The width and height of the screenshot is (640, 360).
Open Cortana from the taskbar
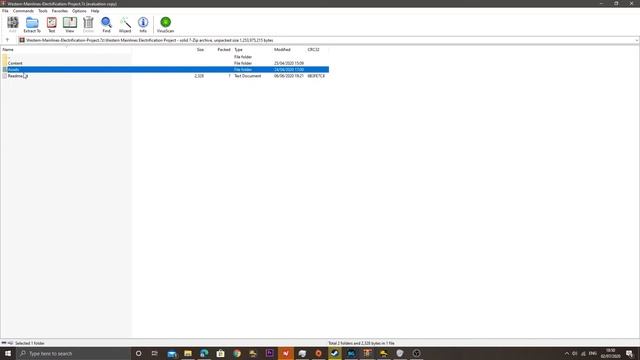(138, 353)
